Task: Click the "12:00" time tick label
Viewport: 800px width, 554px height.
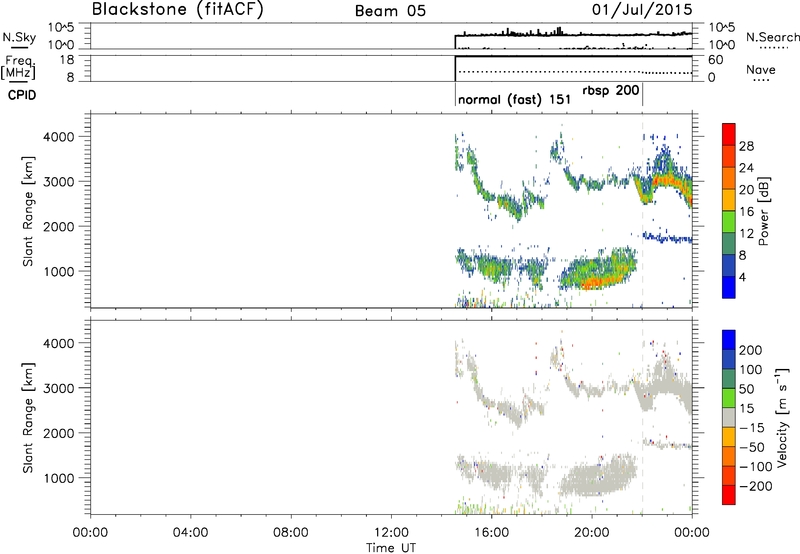Action: (x=391, y=533)
